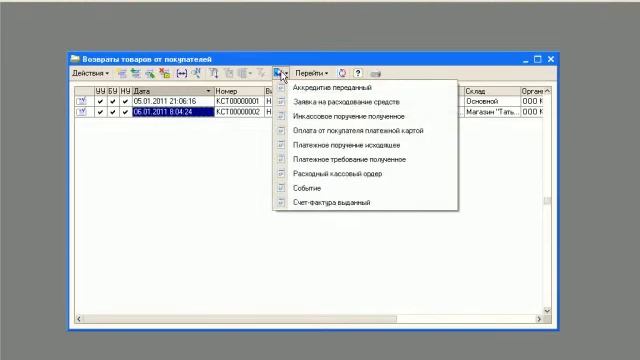Image resolution: width=640 pixels, height=360 pixels.
Task: Click the Магазин "Тать... warehouse cell
Action: click(492, 112)
